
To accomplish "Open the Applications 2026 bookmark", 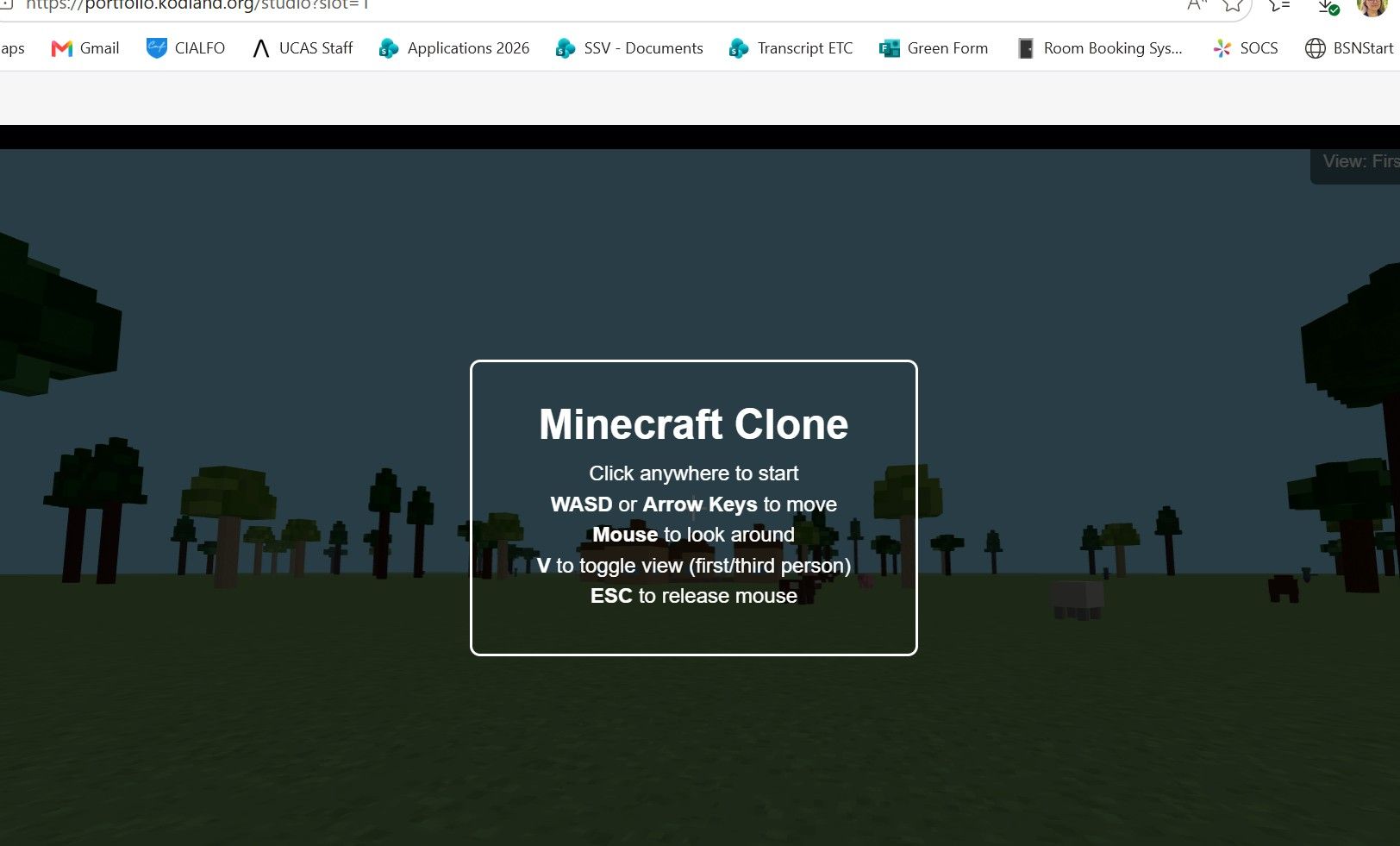I will 454,48.
